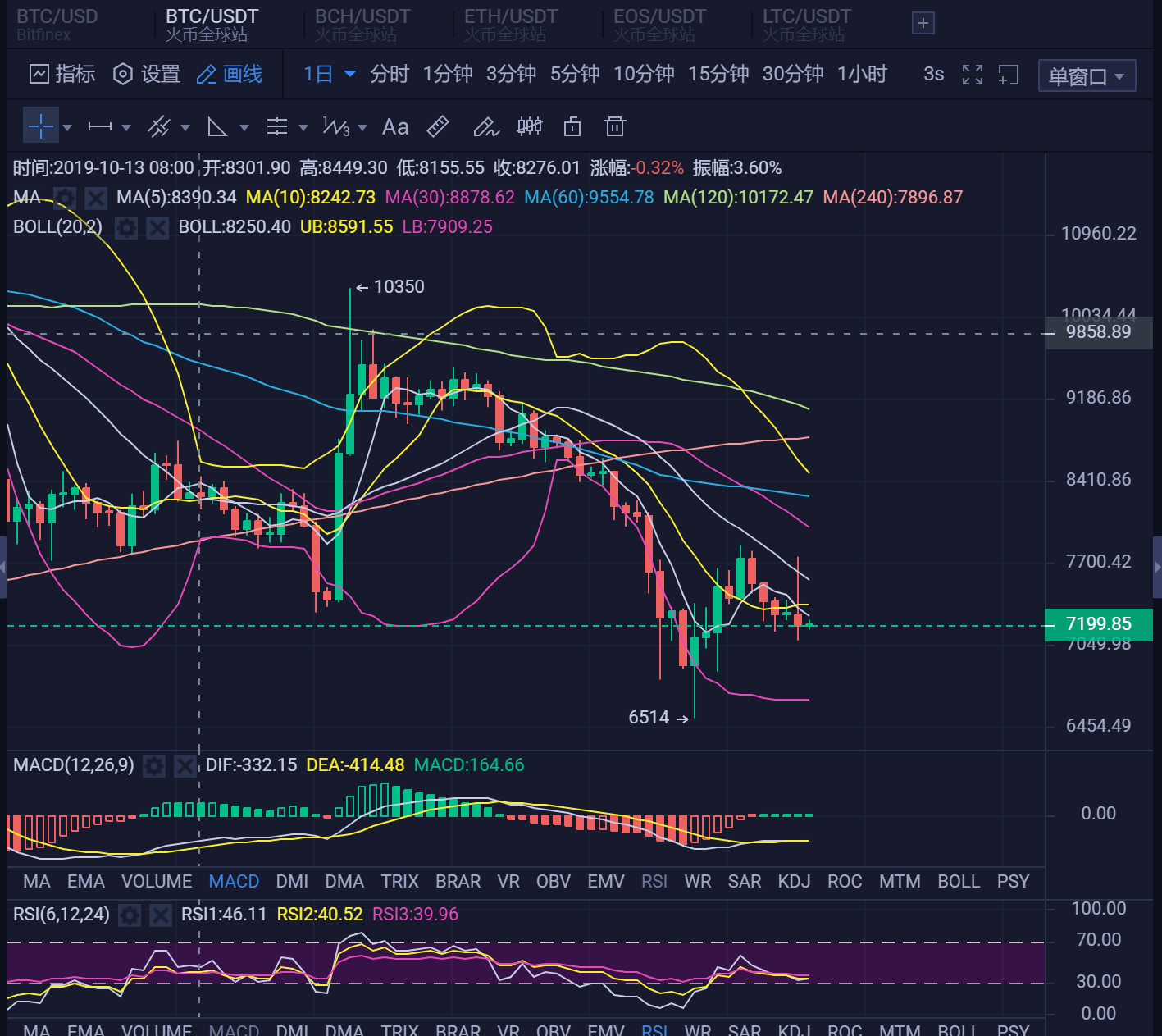Click the lock drawings icon
The height and width of the screenshot is (1036, 1162).
[x=572, y=126]
